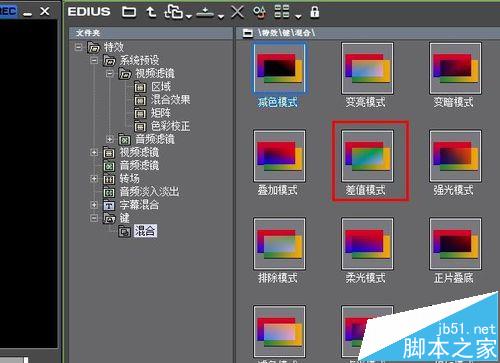Choose the 叠加模式 blend effect thumbnail
Viewport: 500px width, 363px height.
(x=279, y=156)
